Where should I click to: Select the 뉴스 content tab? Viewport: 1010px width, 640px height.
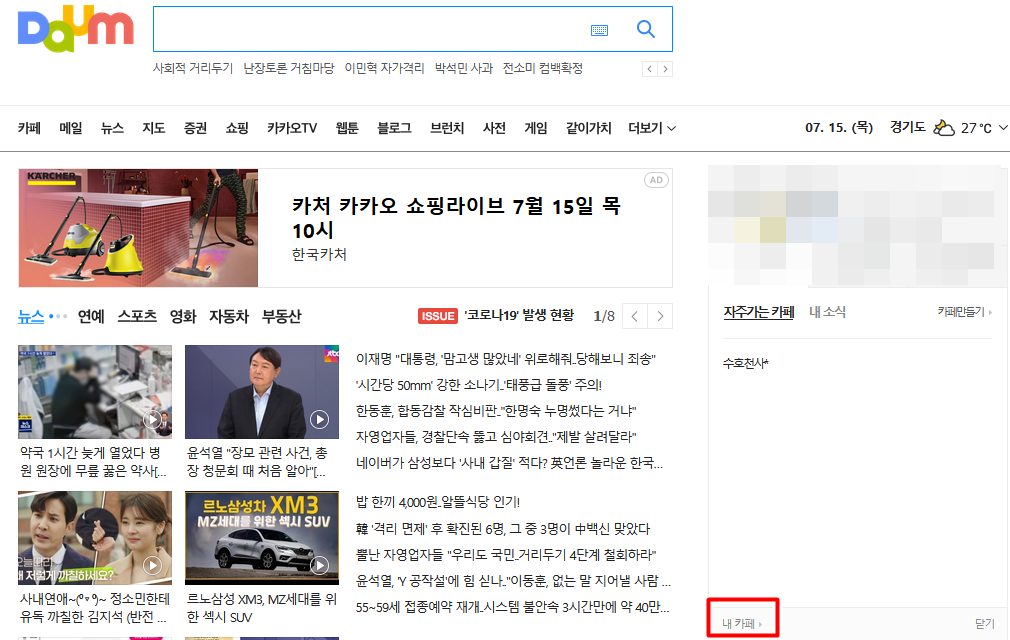tap(31, 316)
